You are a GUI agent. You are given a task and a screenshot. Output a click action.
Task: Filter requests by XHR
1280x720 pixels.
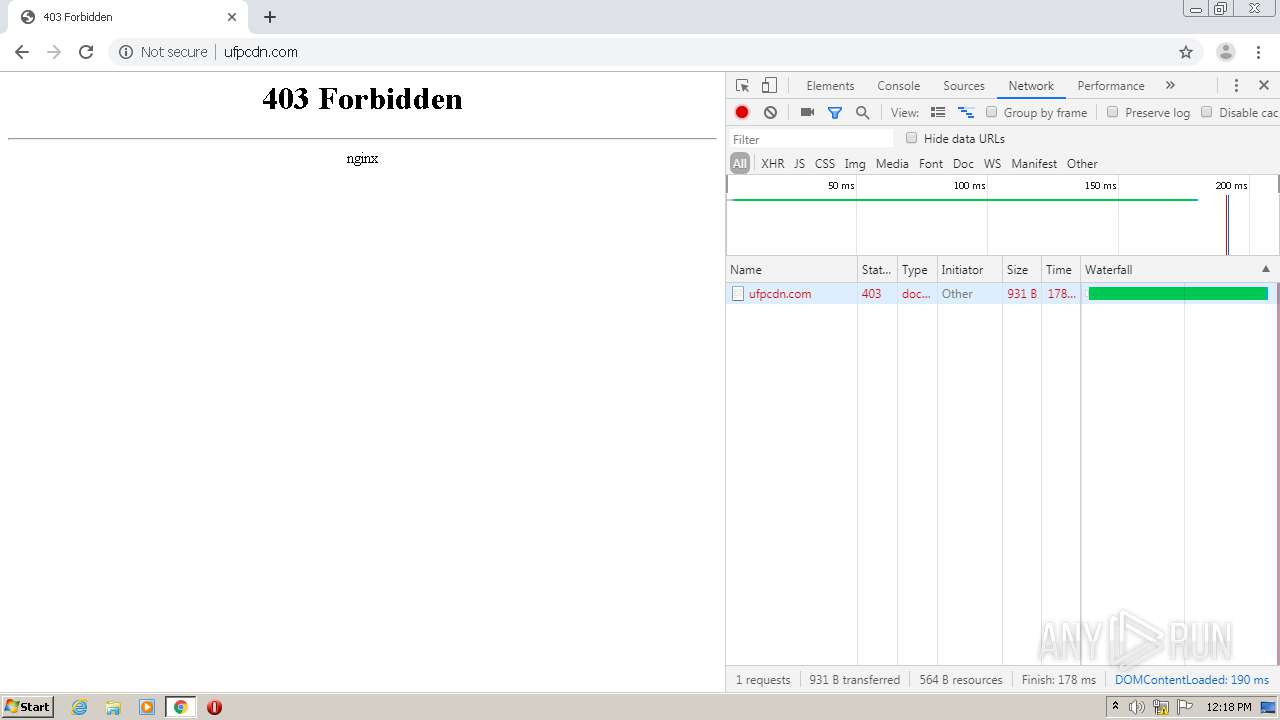[x=773, y=164]
